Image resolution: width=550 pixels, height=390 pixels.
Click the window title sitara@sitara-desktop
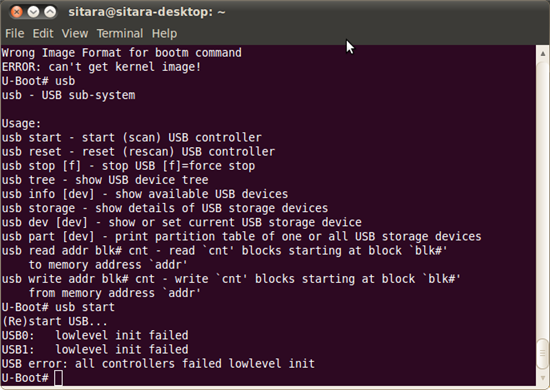click(x=147, y=12)
